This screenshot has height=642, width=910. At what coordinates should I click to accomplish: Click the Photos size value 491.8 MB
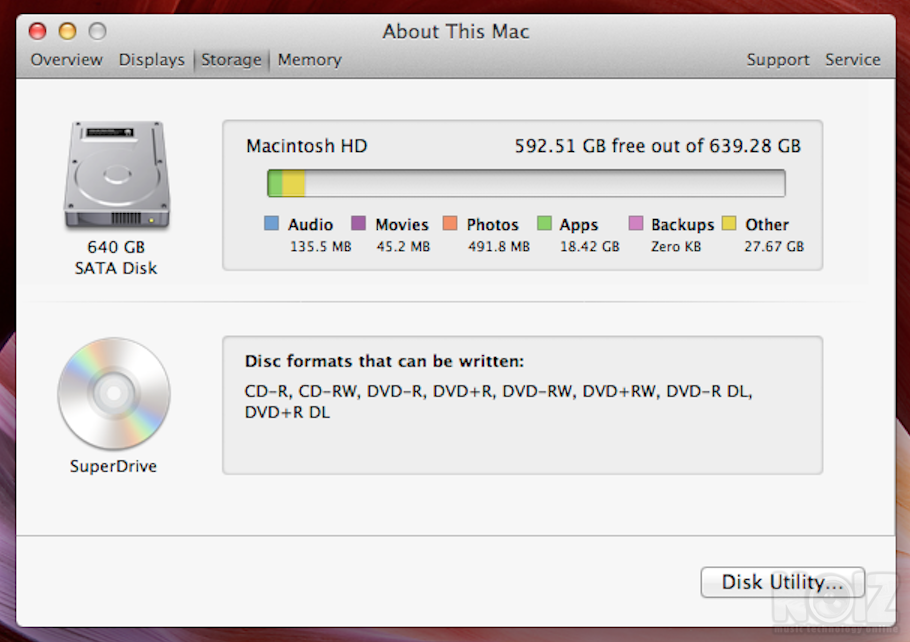[499, 247]
